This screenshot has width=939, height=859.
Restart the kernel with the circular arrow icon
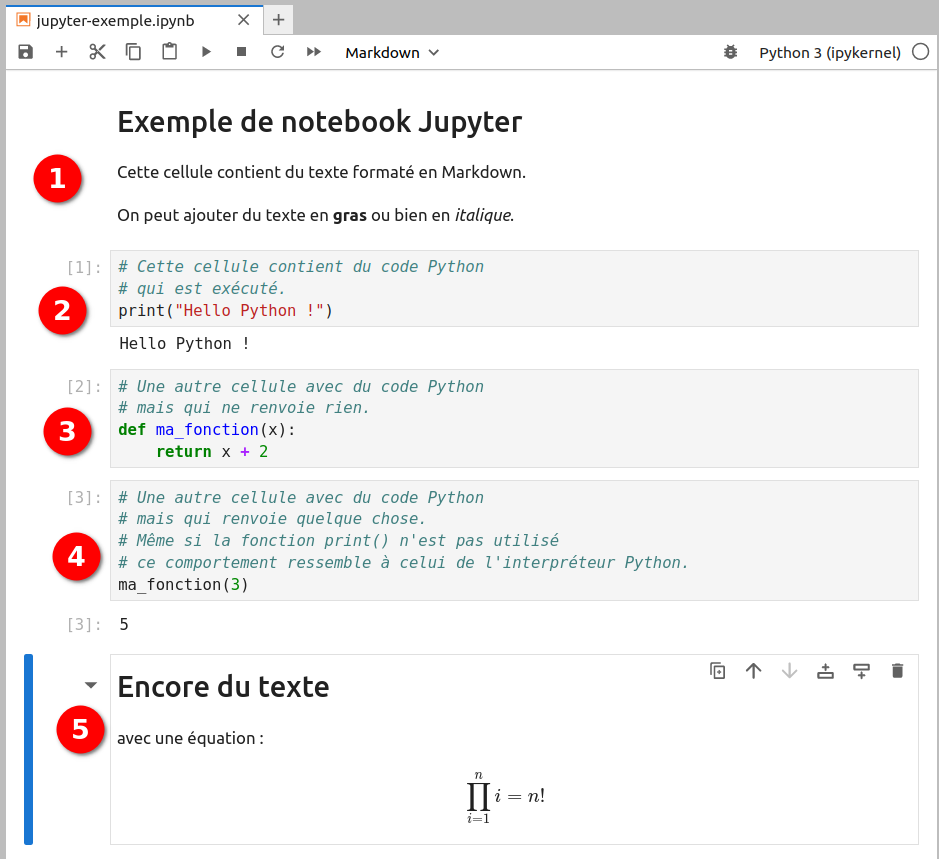coord(277,52)
